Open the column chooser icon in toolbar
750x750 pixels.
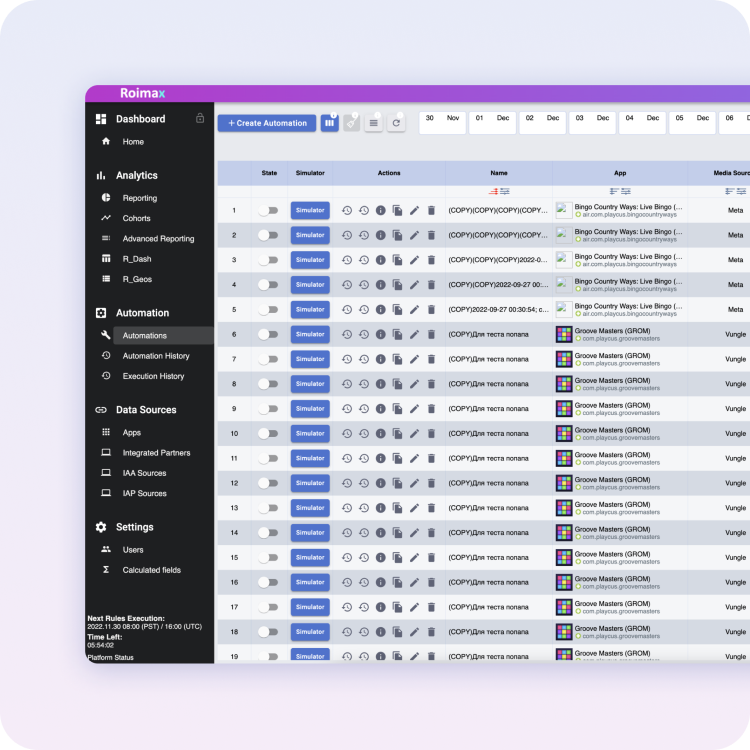[330, 123]
